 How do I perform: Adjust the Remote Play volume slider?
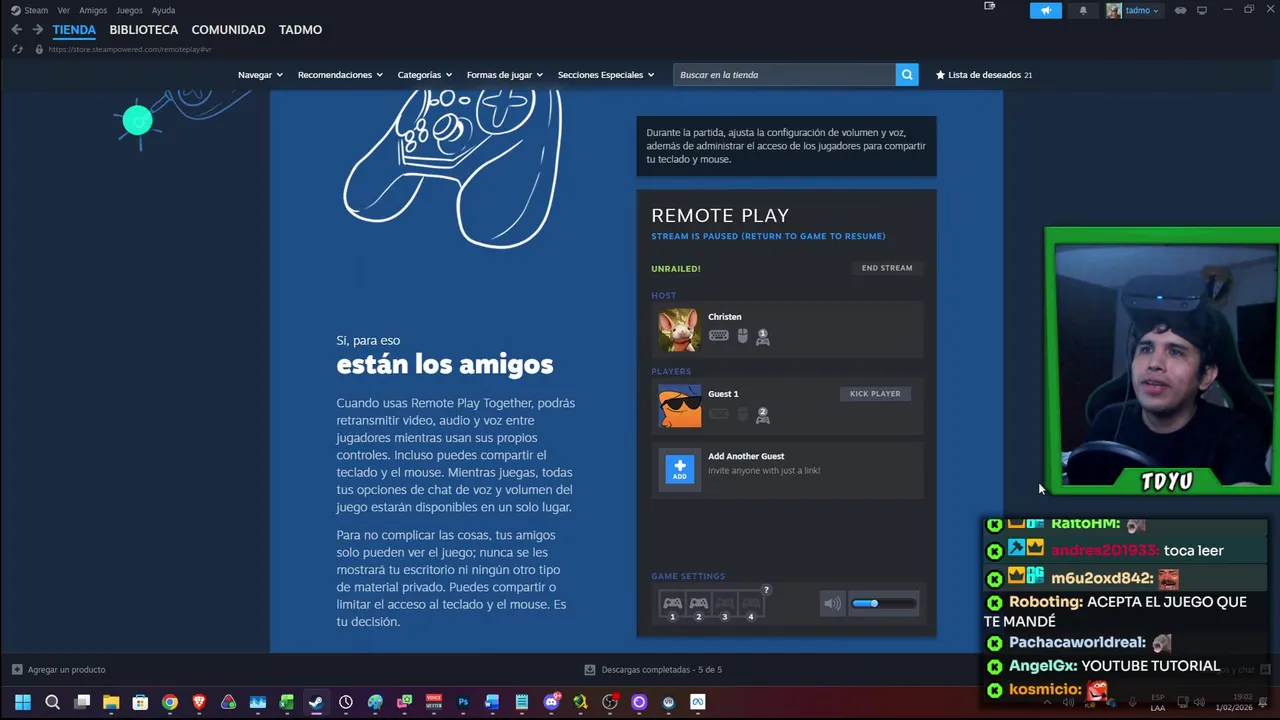click(x=884, y=603)
